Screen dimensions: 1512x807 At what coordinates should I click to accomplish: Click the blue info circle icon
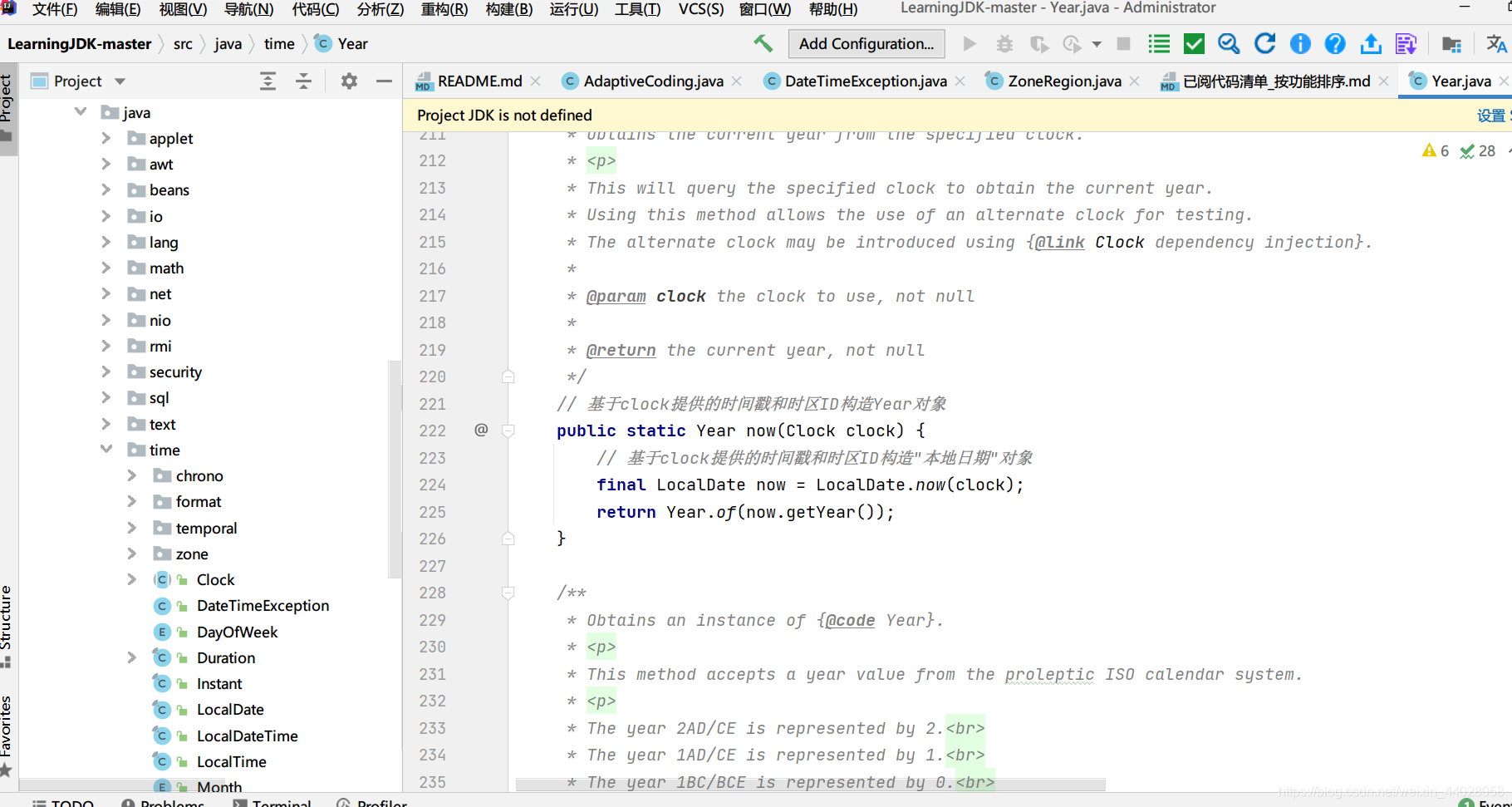click(1300, 43)
